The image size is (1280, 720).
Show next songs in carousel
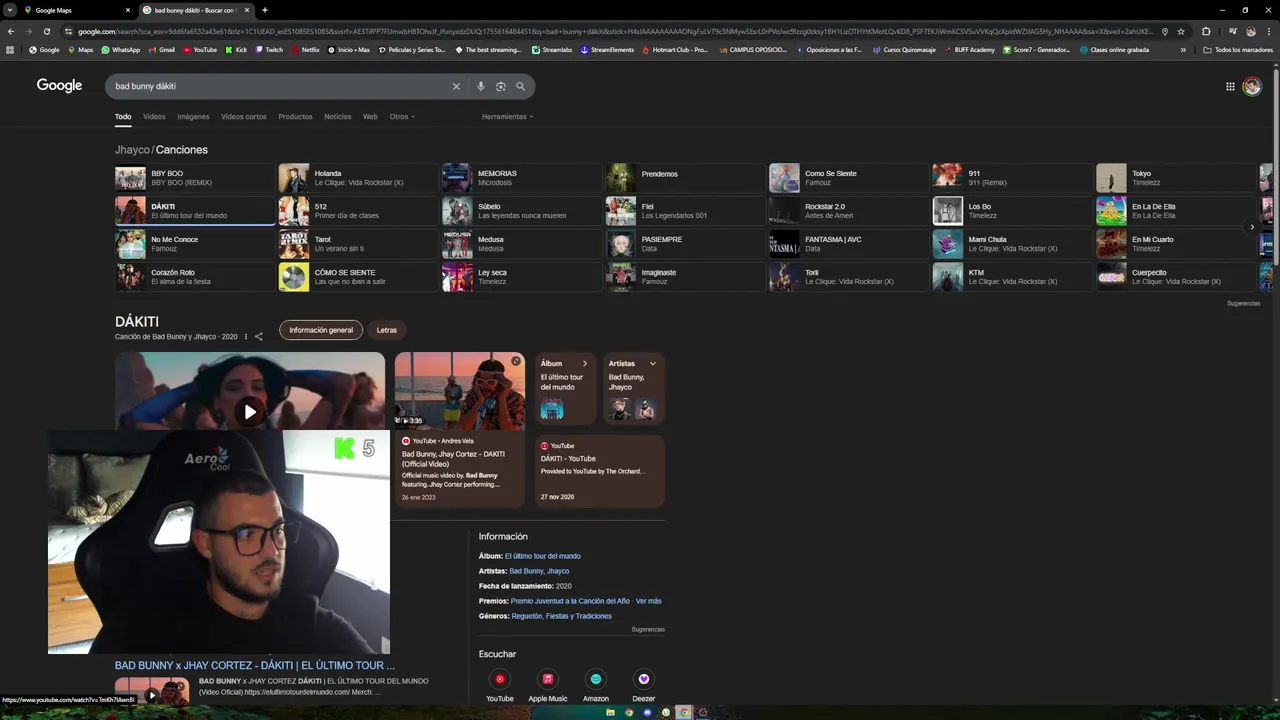coord(1252,227)
